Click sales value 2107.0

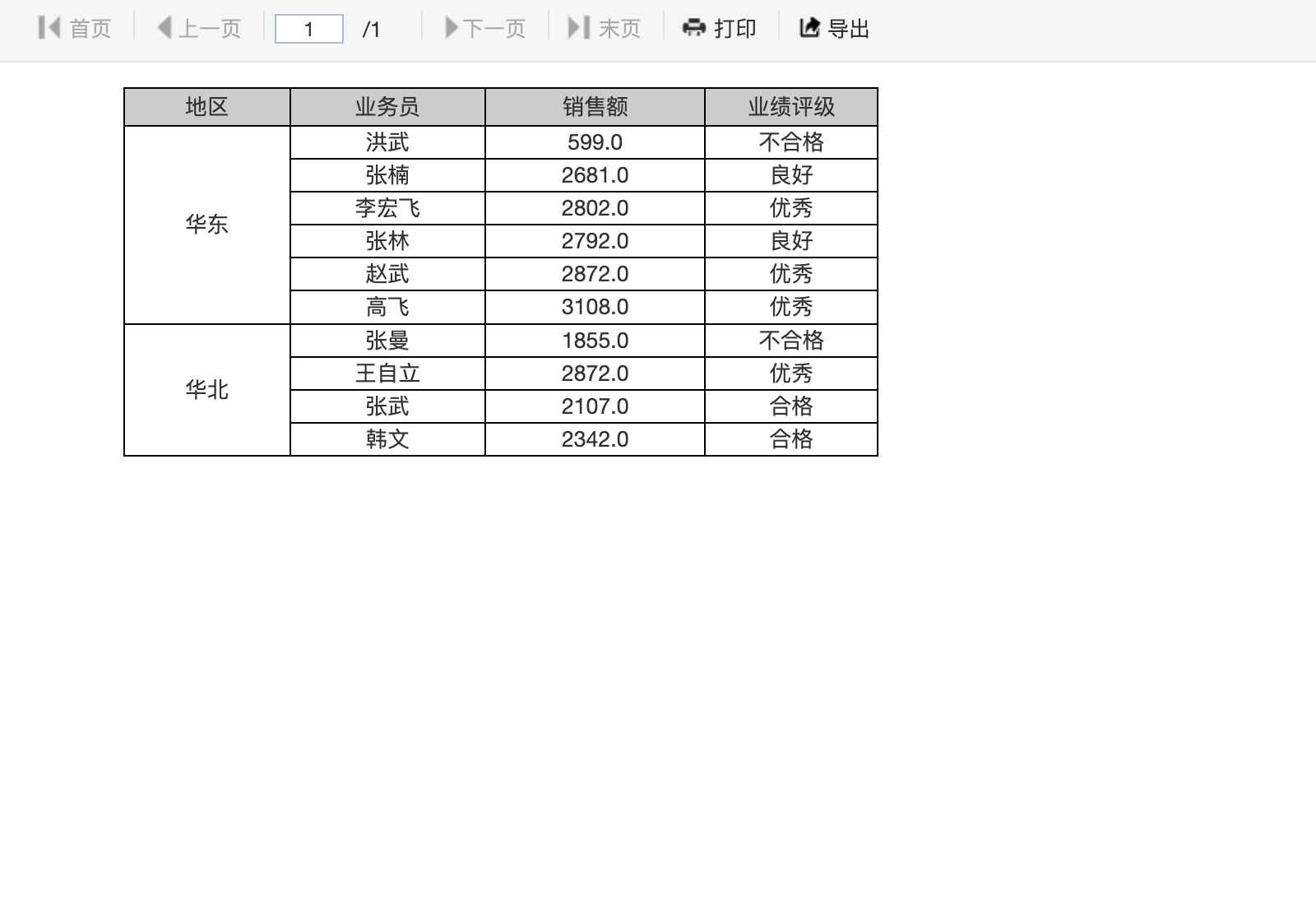[595, 406]
